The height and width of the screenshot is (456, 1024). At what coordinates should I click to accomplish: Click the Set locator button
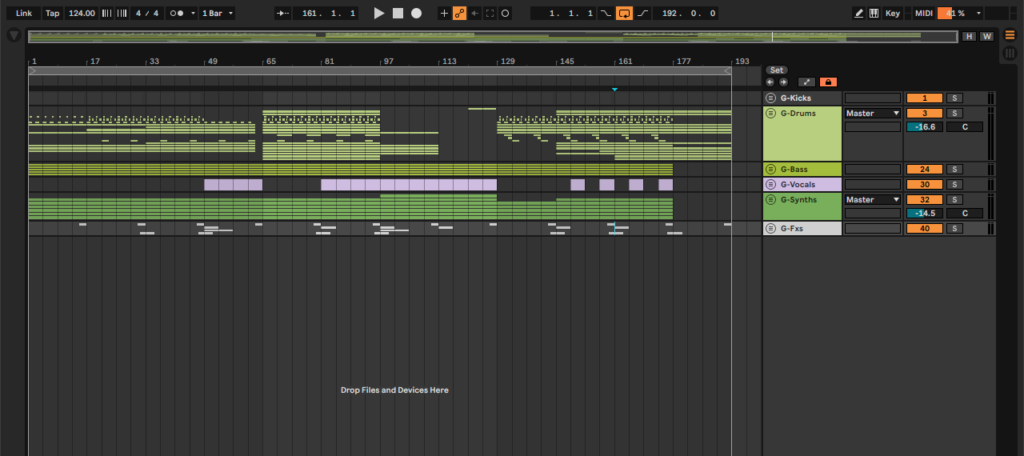[x=777, y=70]
